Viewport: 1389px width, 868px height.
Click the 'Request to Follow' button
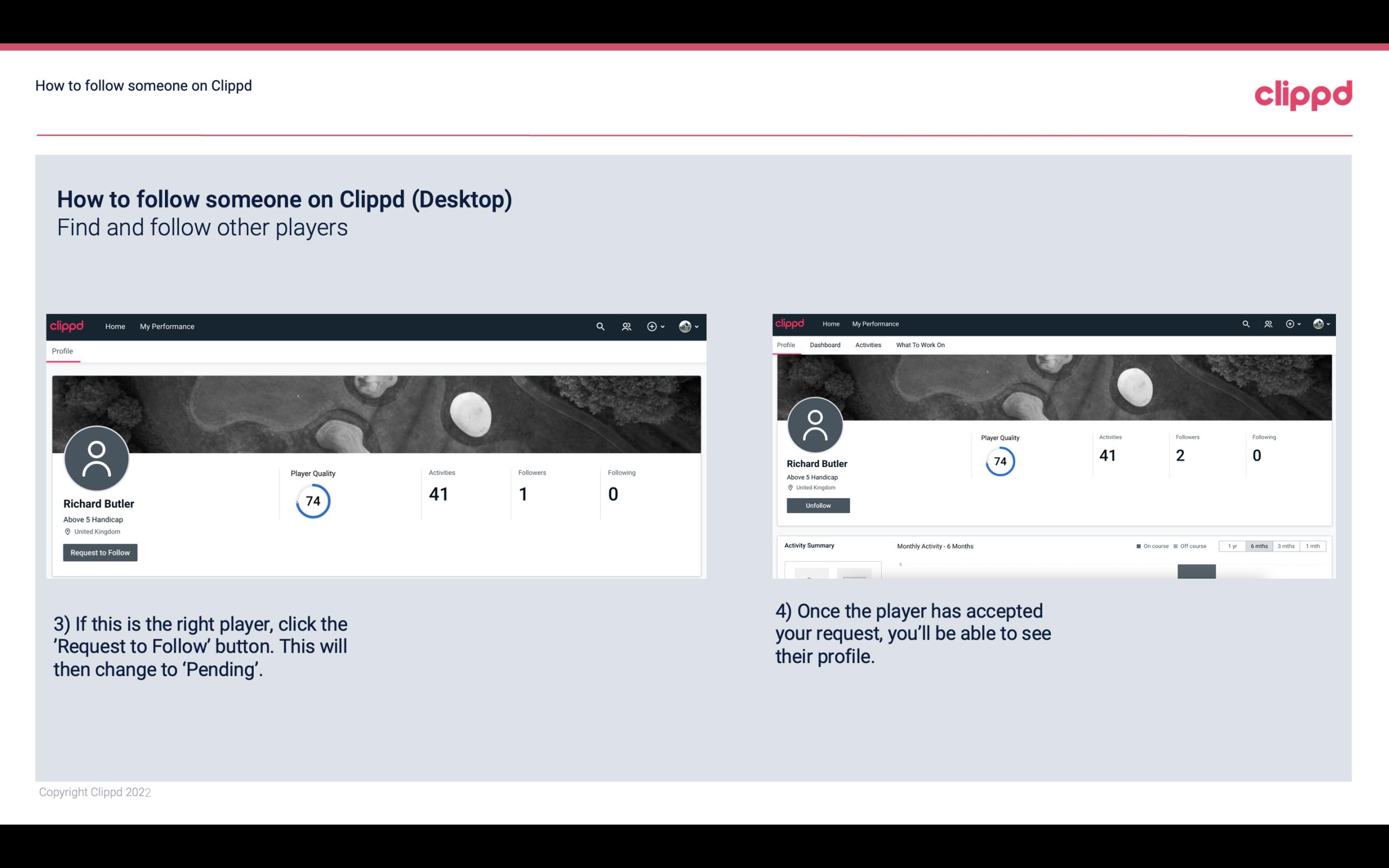tap(100, 552)
